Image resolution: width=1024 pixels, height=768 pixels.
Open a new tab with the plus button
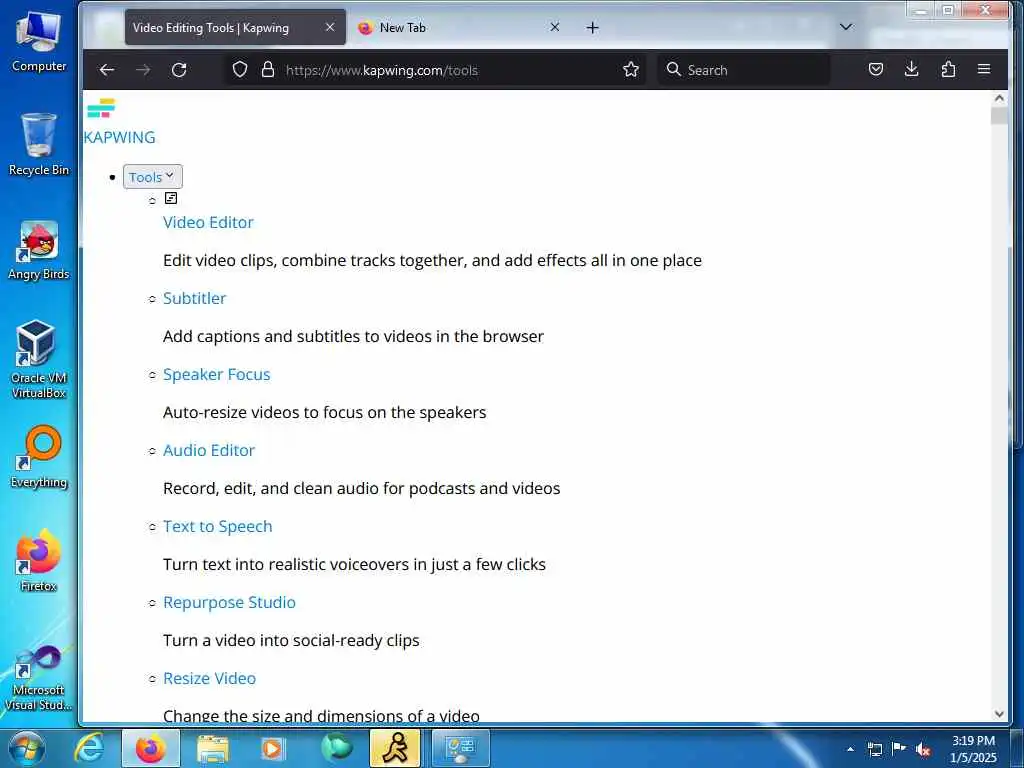pyautogui.click(x=592, y=27)
